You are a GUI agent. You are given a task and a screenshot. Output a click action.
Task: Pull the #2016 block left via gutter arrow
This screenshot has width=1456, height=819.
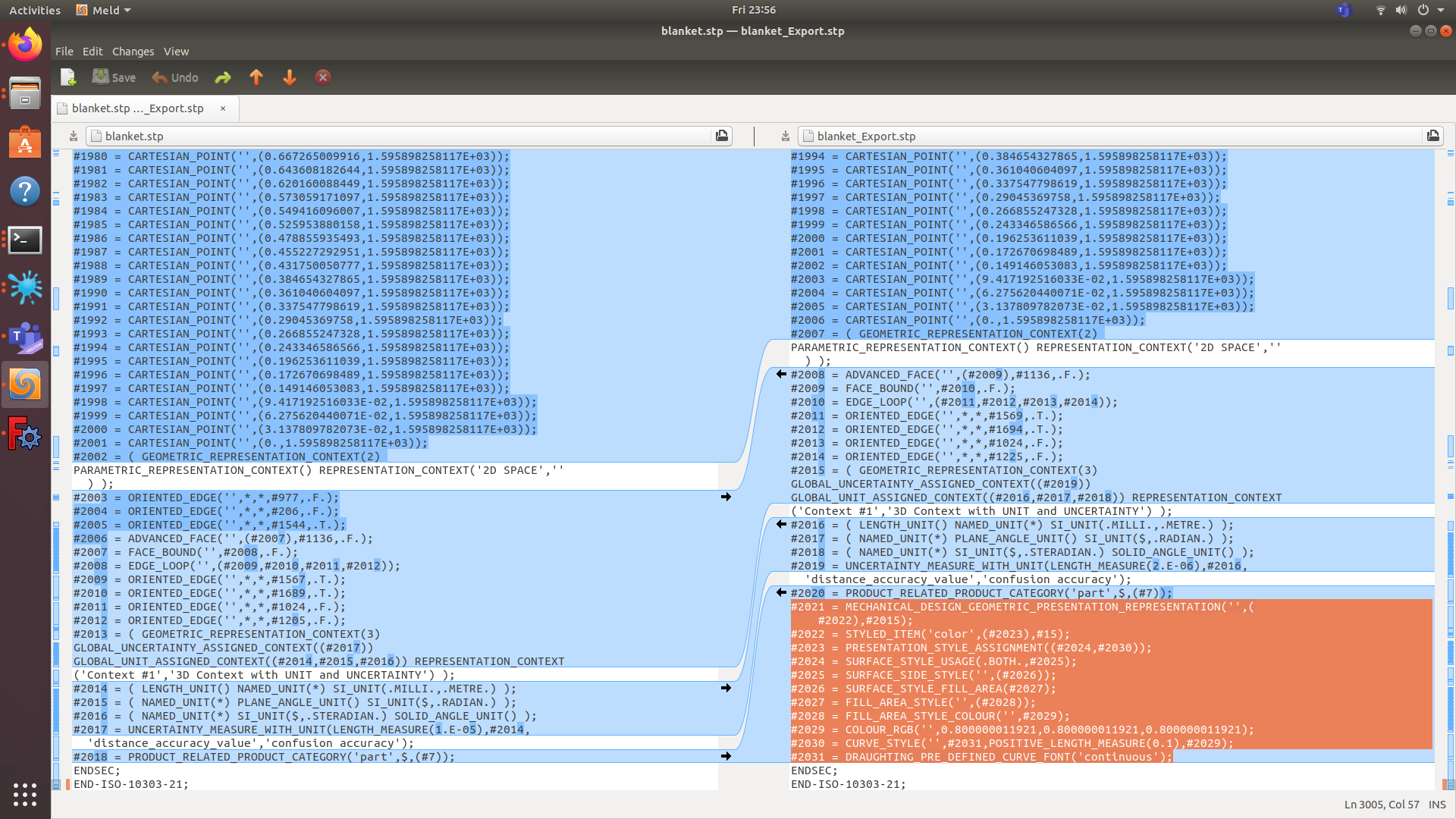point(781,524)
